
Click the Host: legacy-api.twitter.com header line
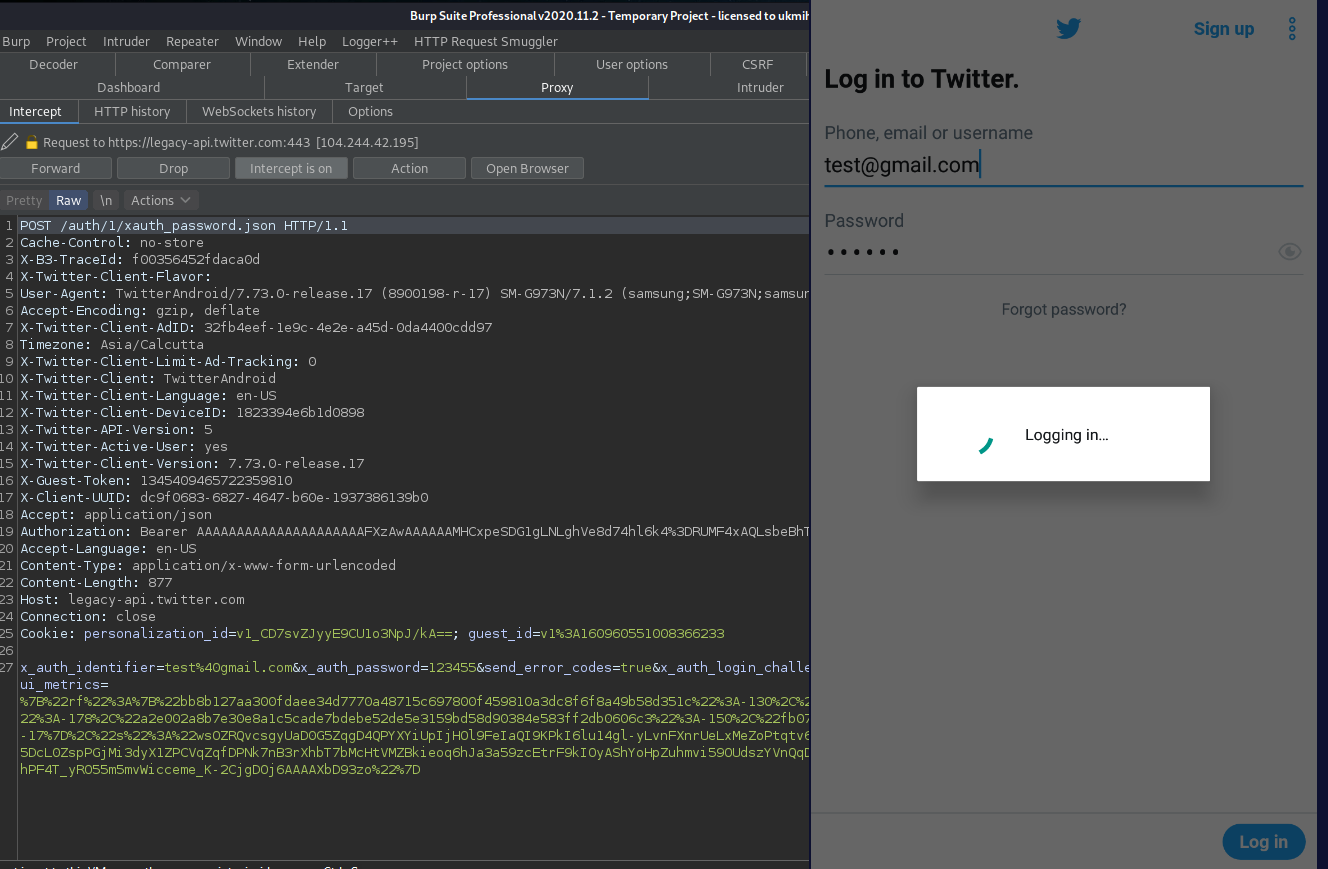132,600
